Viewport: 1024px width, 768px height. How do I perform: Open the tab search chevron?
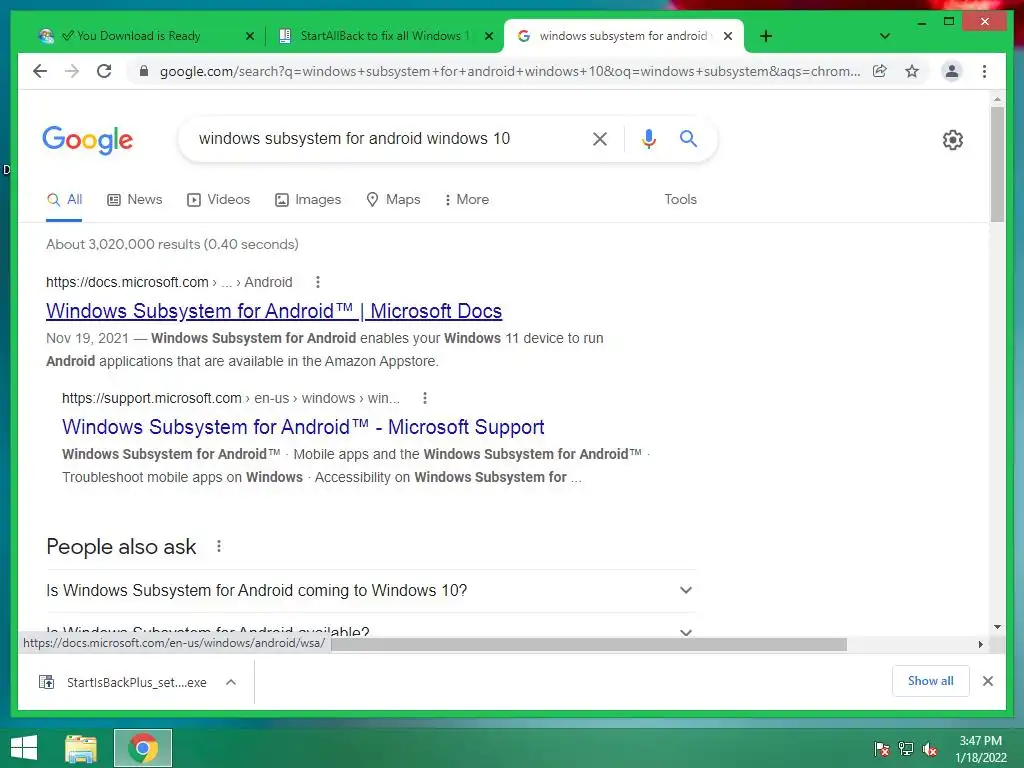(884, 36)
